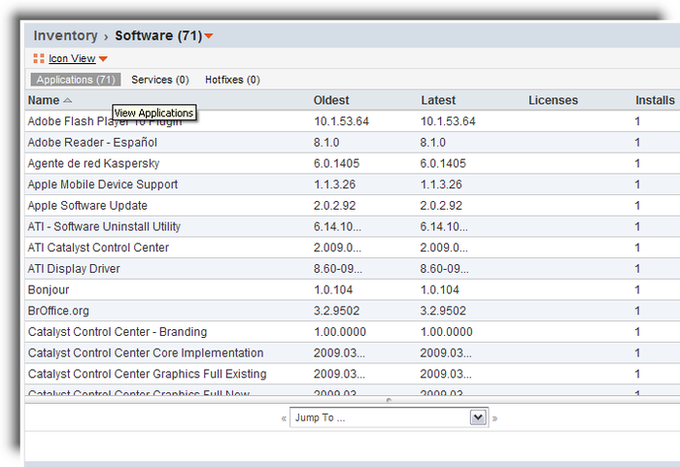Sort by the Licenses column header
This screenshot has width=680, height=467.
tap(553, 101)
